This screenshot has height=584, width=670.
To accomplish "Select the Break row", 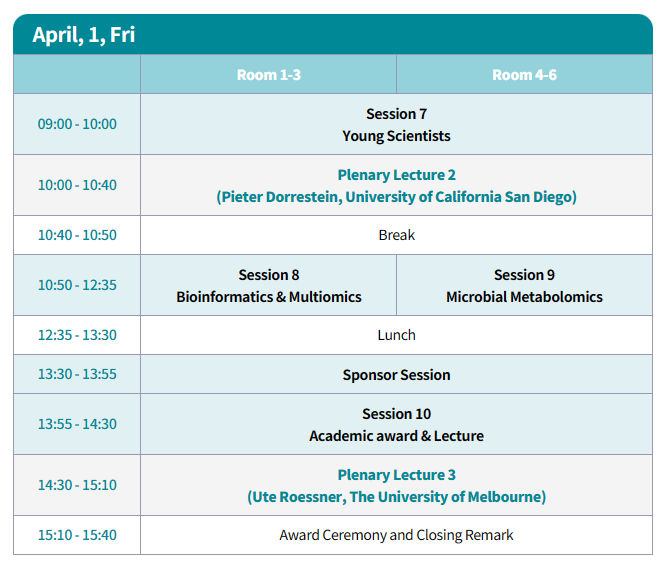I will [396, 235].
